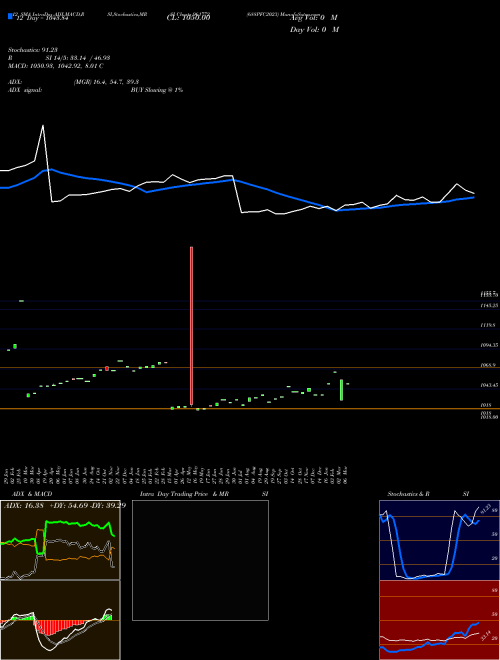Screen dimensions: 500x660
Task: Click the ADX & MACD panel title
Action: coord(32,494)
